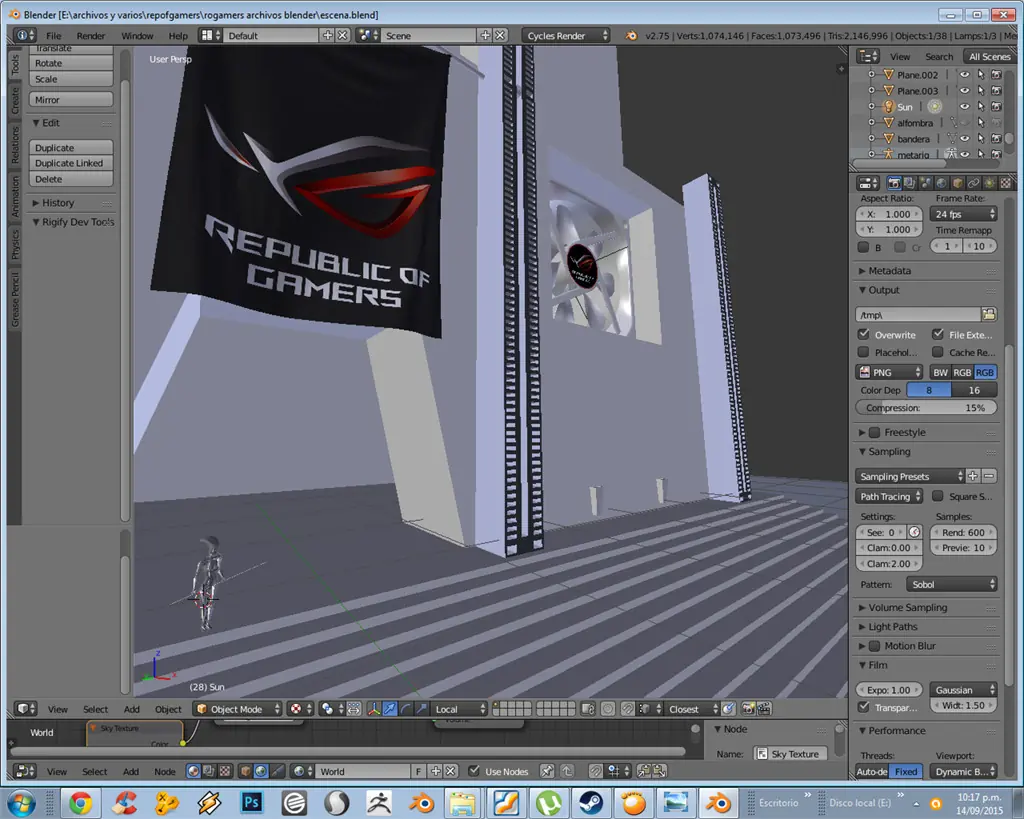Open the Texture properties tab (checker icon)

coord(1006,183)
